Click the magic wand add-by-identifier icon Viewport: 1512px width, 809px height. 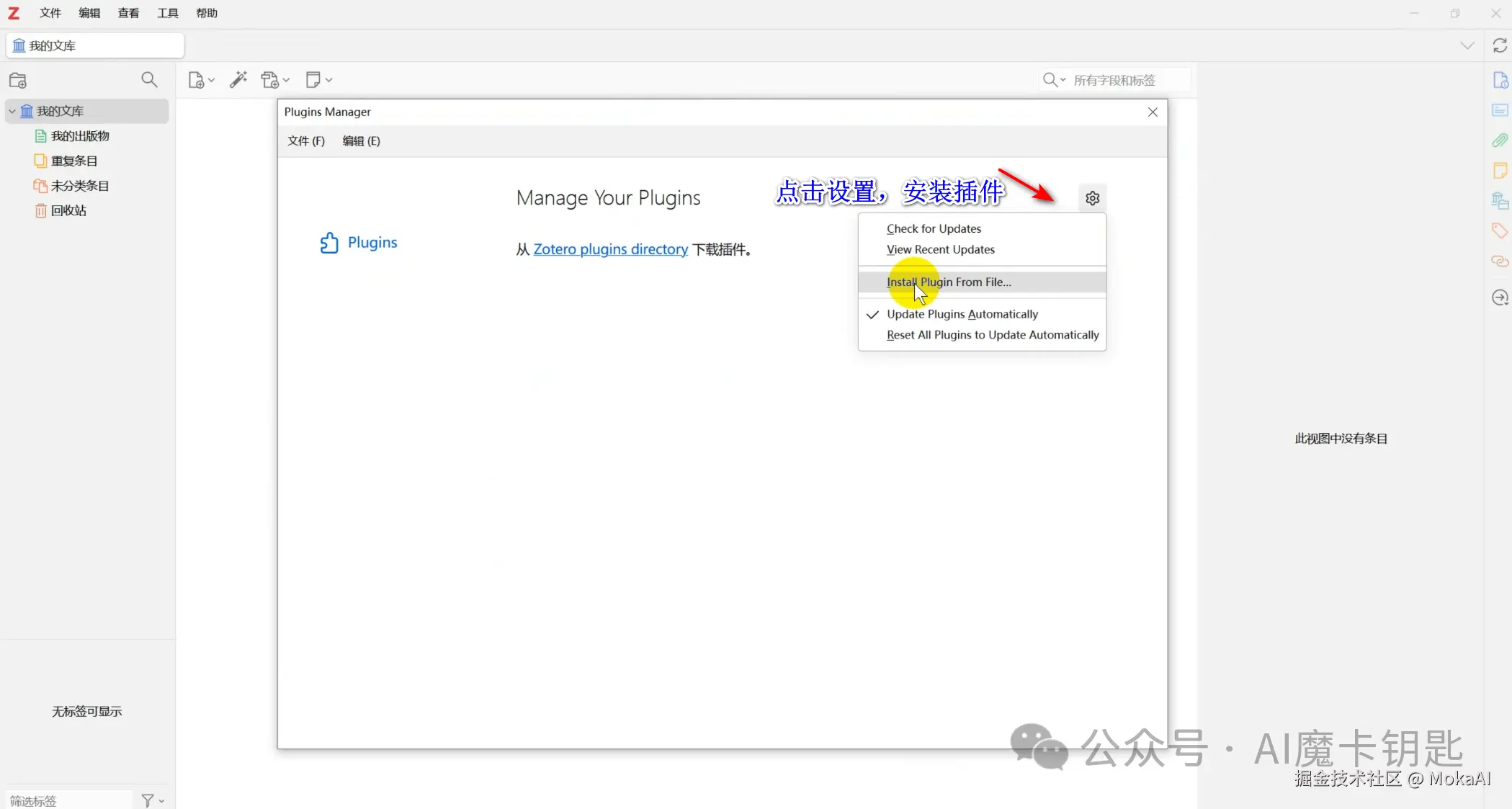click(x=238, y=80)
